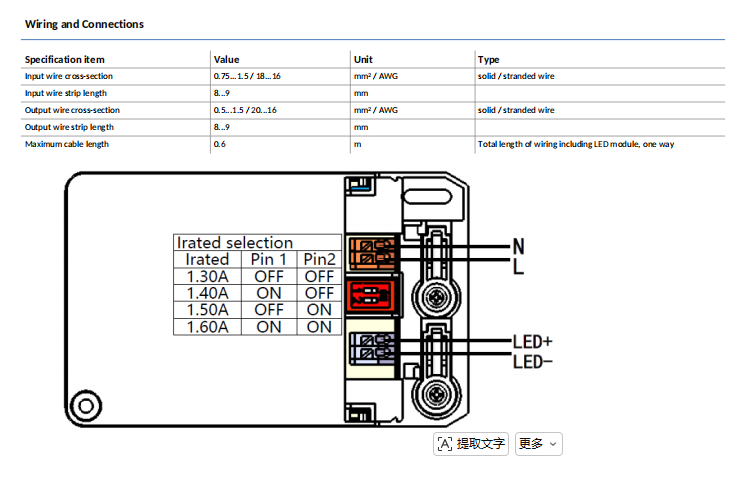
Task: Click the text-scan icon beside 提取文字
Action: [x=445, y=444]
